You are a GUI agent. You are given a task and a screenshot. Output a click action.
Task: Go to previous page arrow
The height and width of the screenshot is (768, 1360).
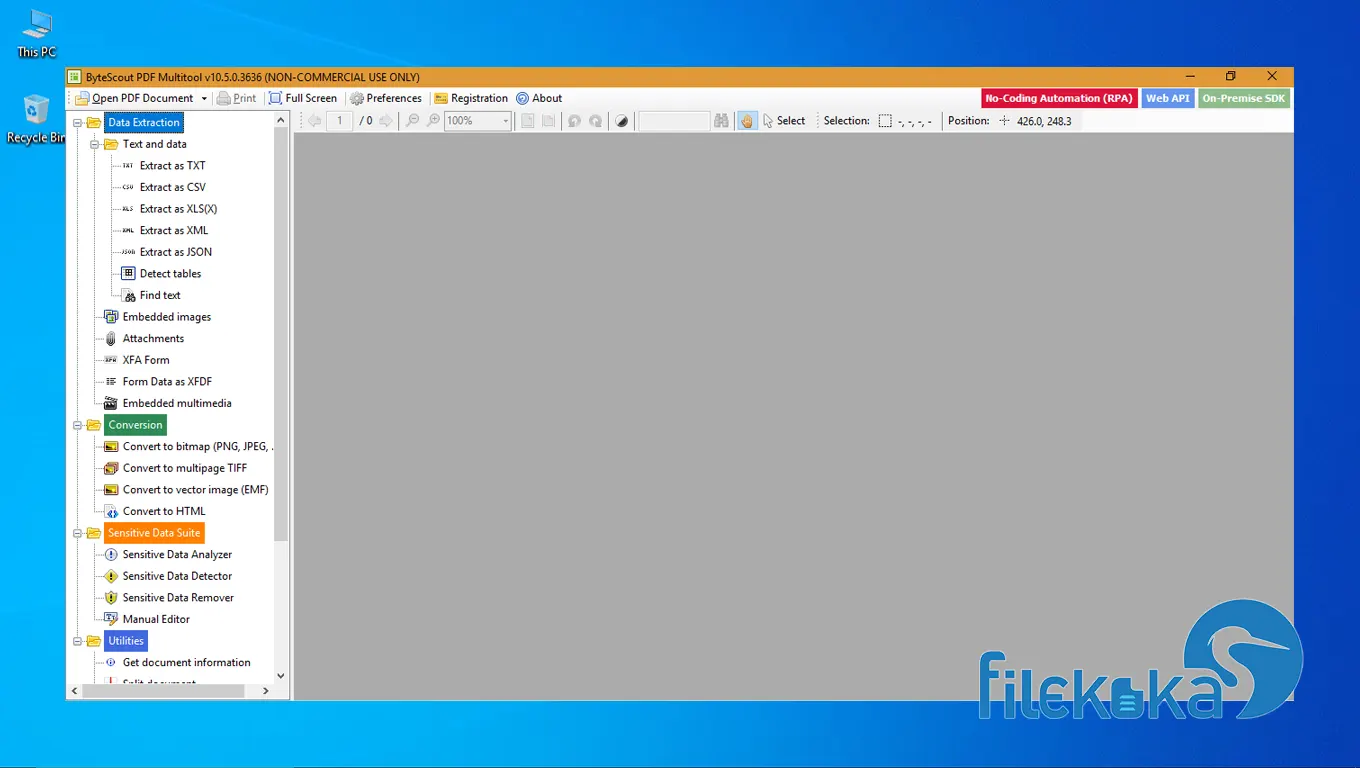(x=314, y=121)
